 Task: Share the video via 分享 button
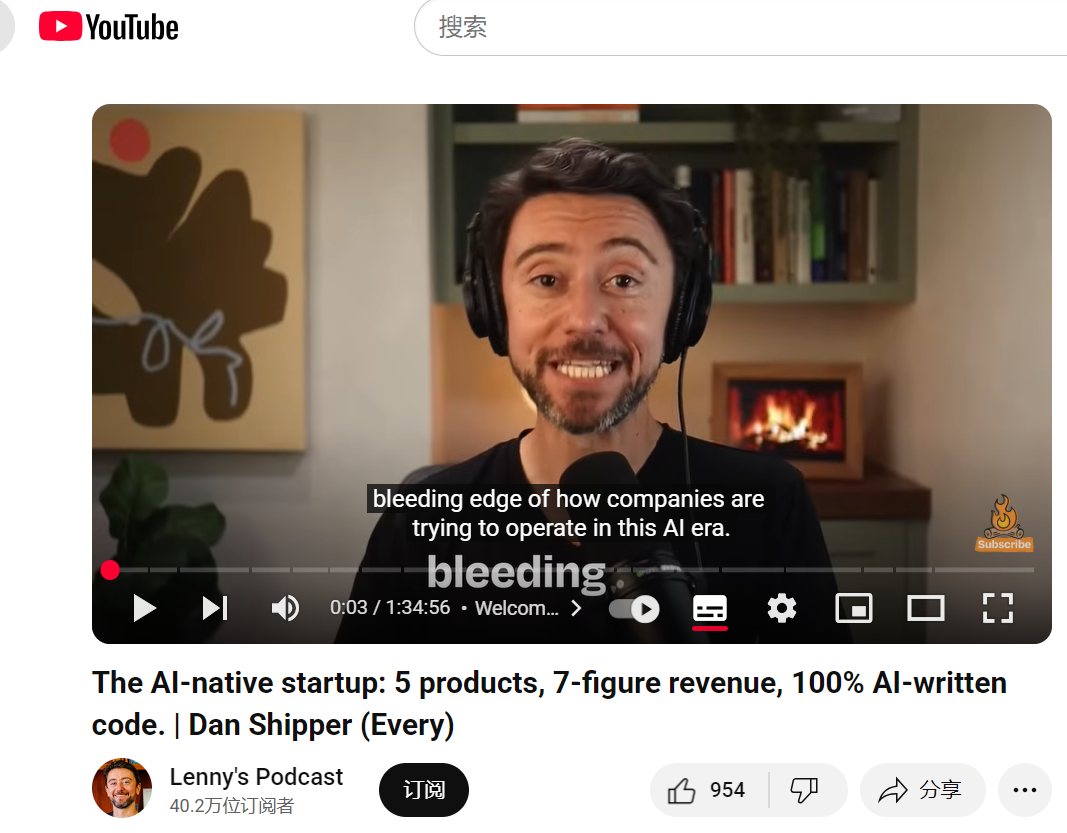[x=922, y=790]
